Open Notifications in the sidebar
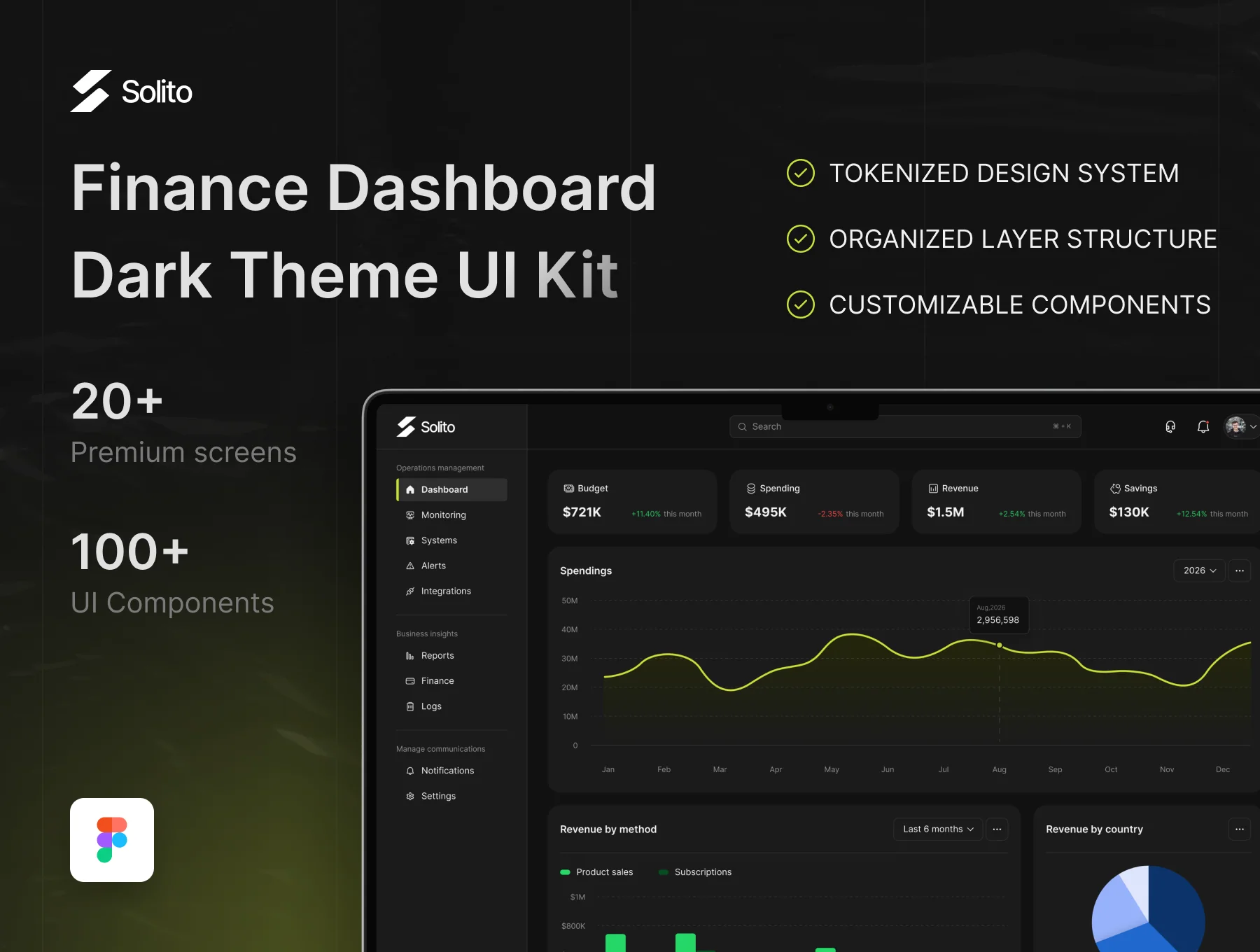 pos(452,771)
